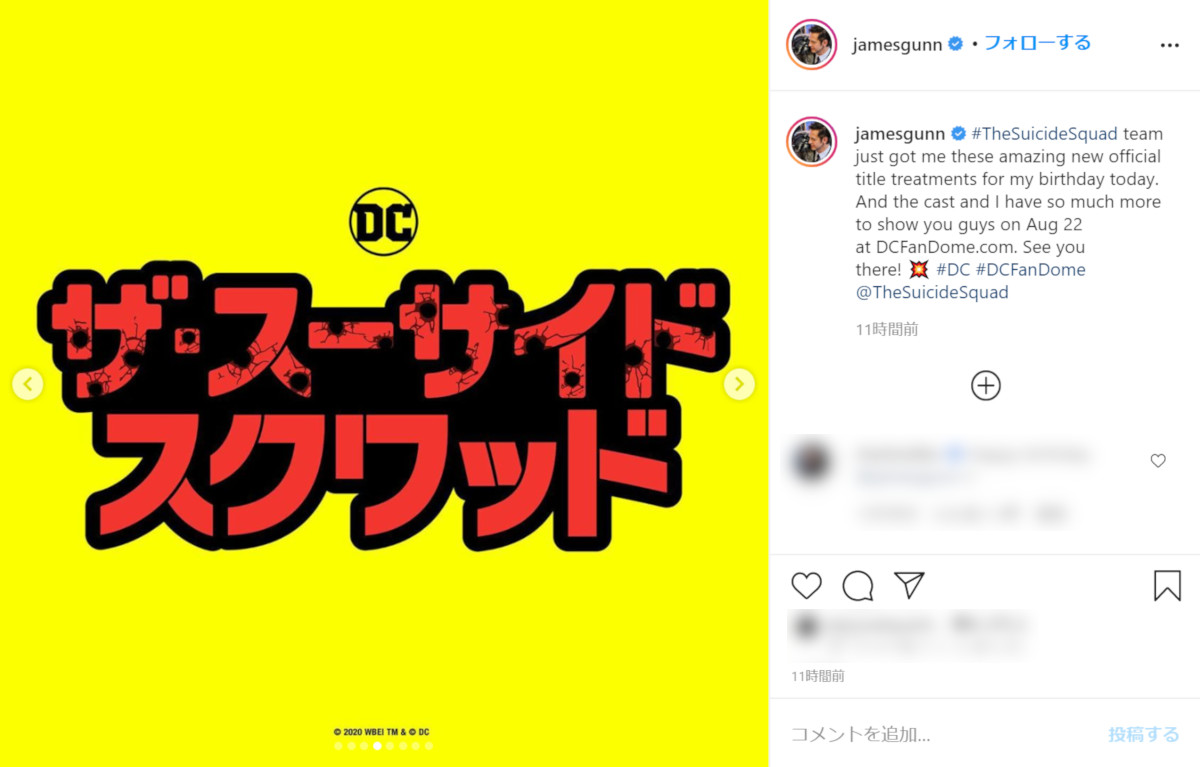Click the 投稿する post button
This screenshot has height=767, width=1200.
point(1143,733)
